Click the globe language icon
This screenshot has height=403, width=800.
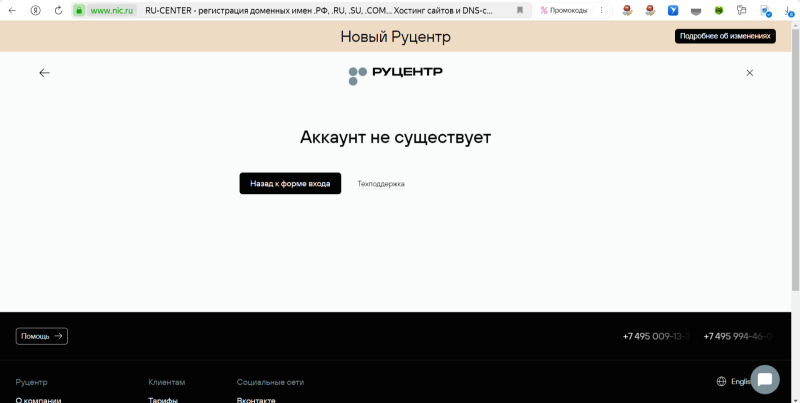tap(721, 381)
